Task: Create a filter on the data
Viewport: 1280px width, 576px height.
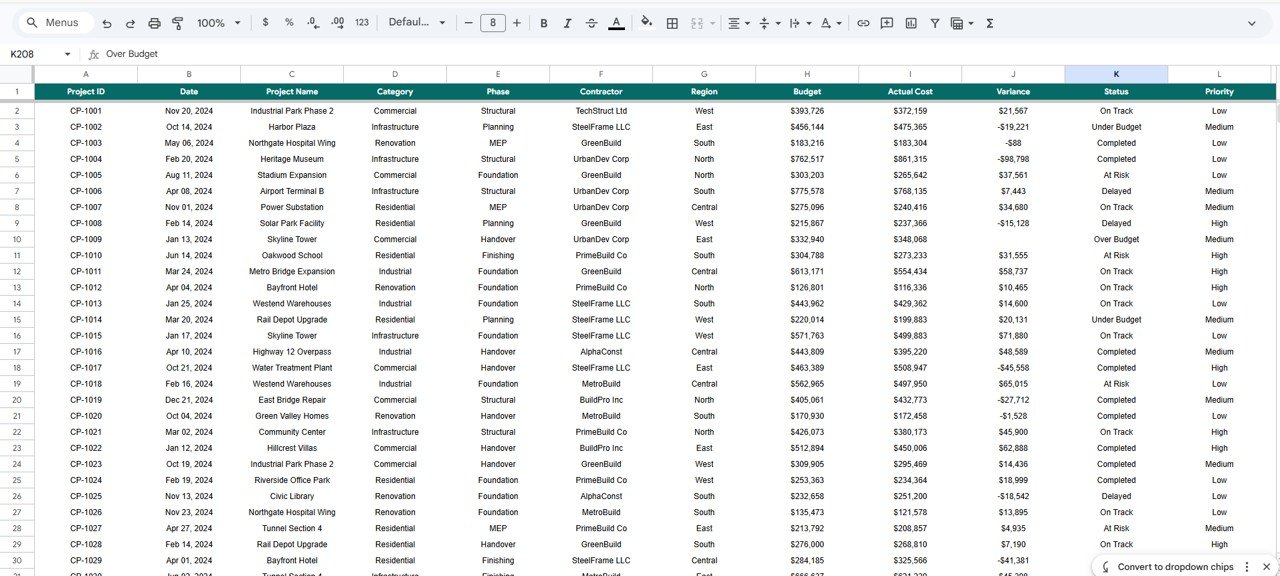Action: tap(935, 22)
